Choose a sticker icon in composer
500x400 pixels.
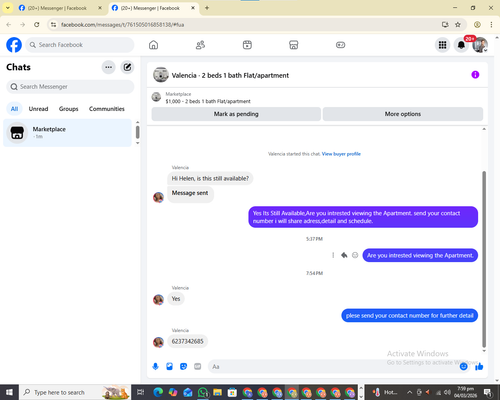pyautogui.click(x=183, y=367)
